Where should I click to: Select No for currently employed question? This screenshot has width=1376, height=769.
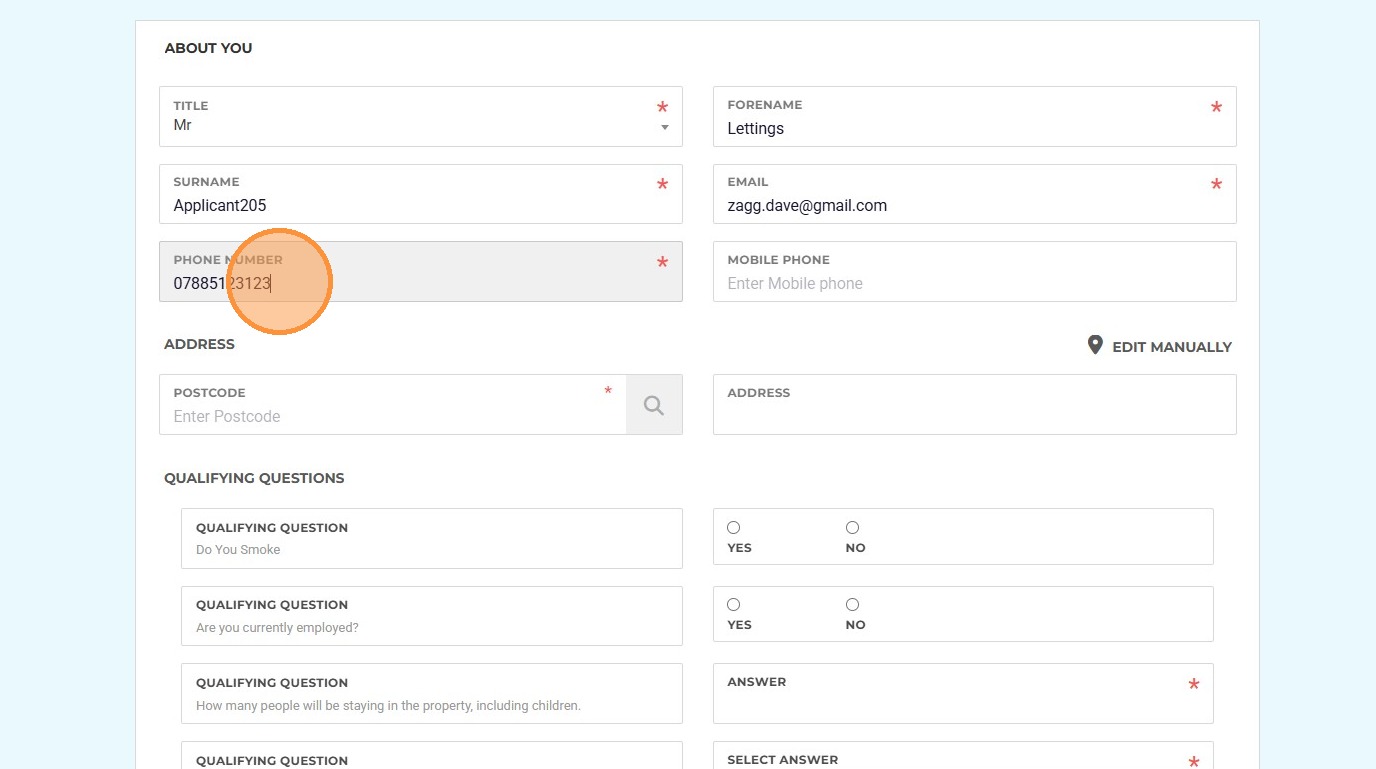[853, 604]
